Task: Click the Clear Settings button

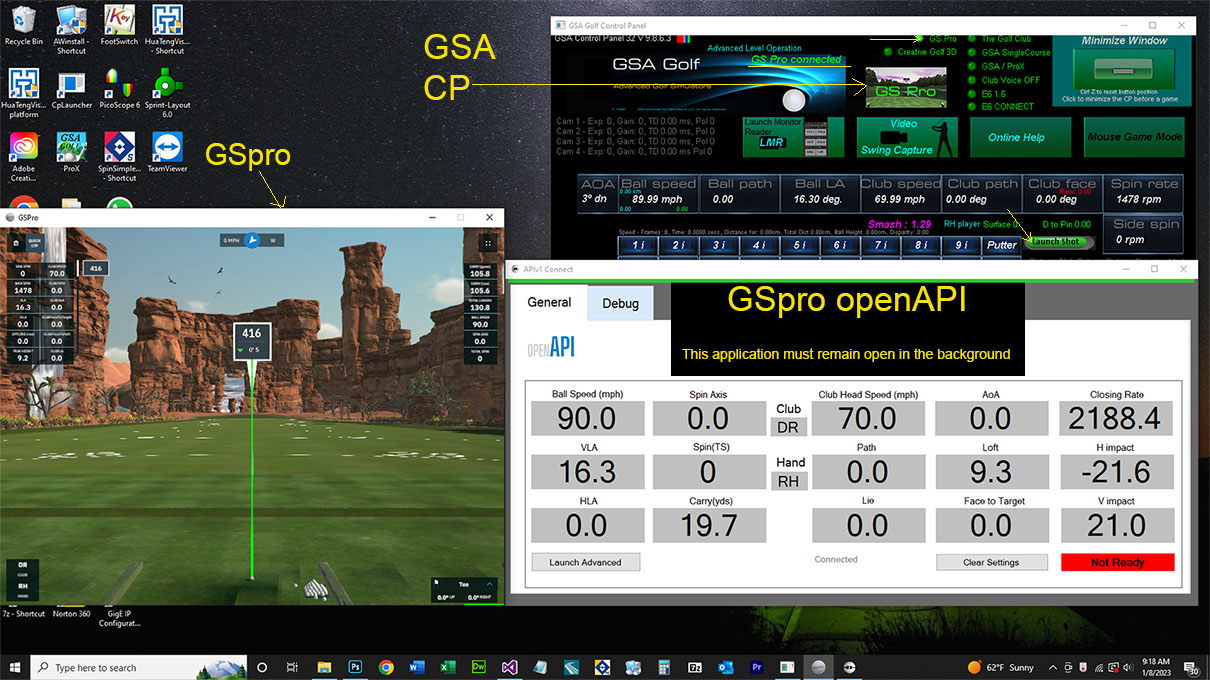Action: point(992,562)
